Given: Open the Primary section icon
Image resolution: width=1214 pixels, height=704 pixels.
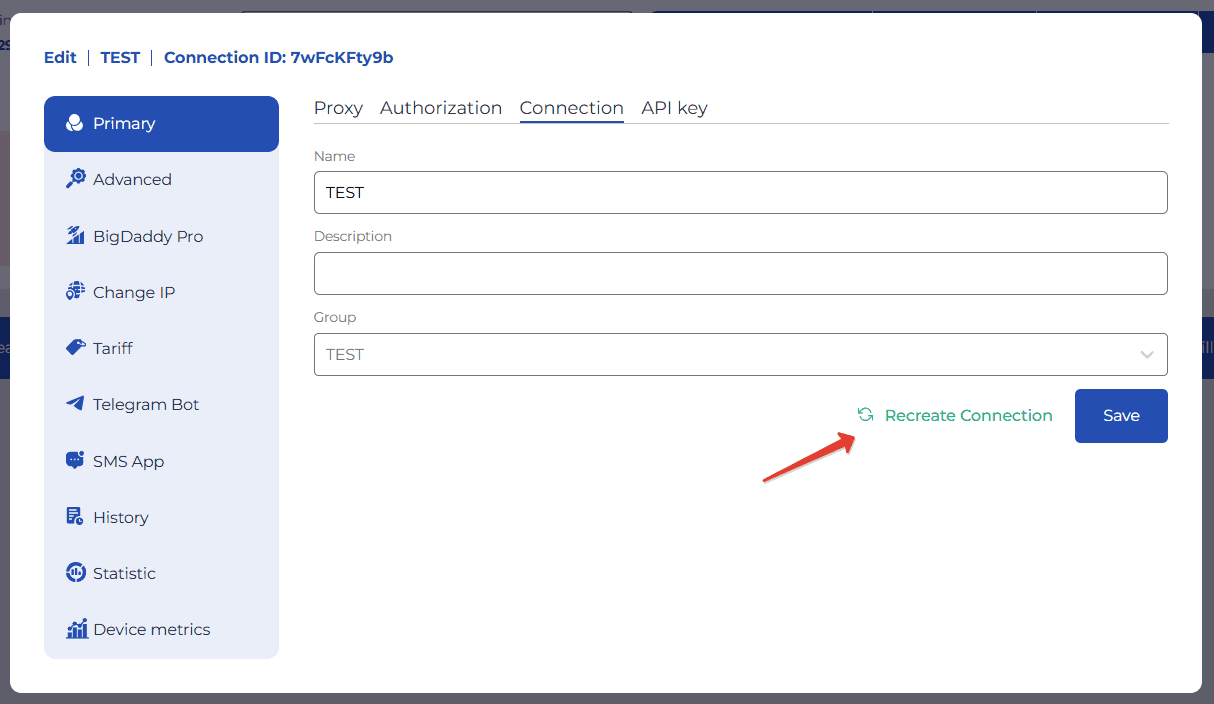Looking at the screenshot, I should point(74,124).
